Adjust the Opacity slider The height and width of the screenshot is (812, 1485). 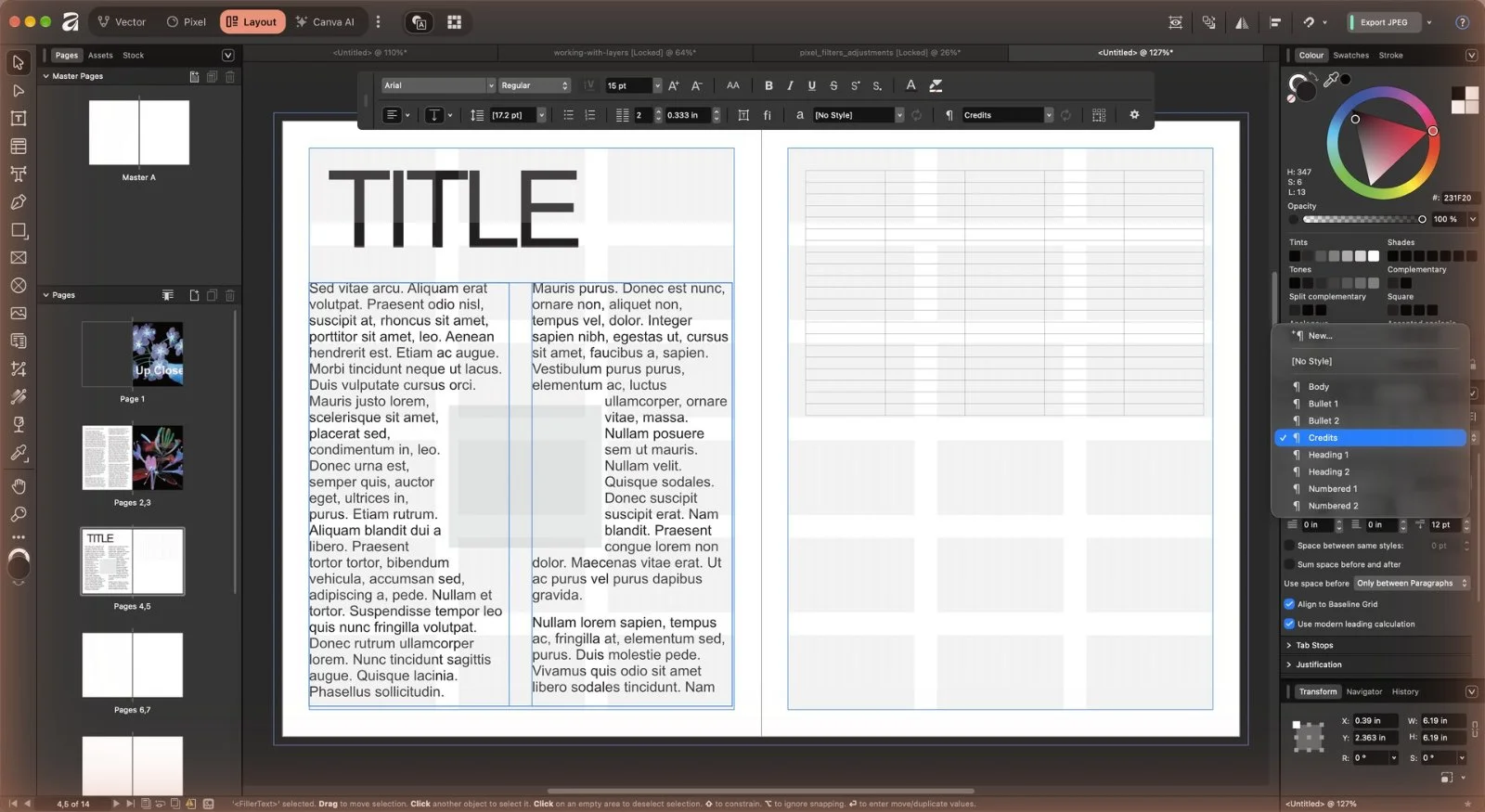1362,220
